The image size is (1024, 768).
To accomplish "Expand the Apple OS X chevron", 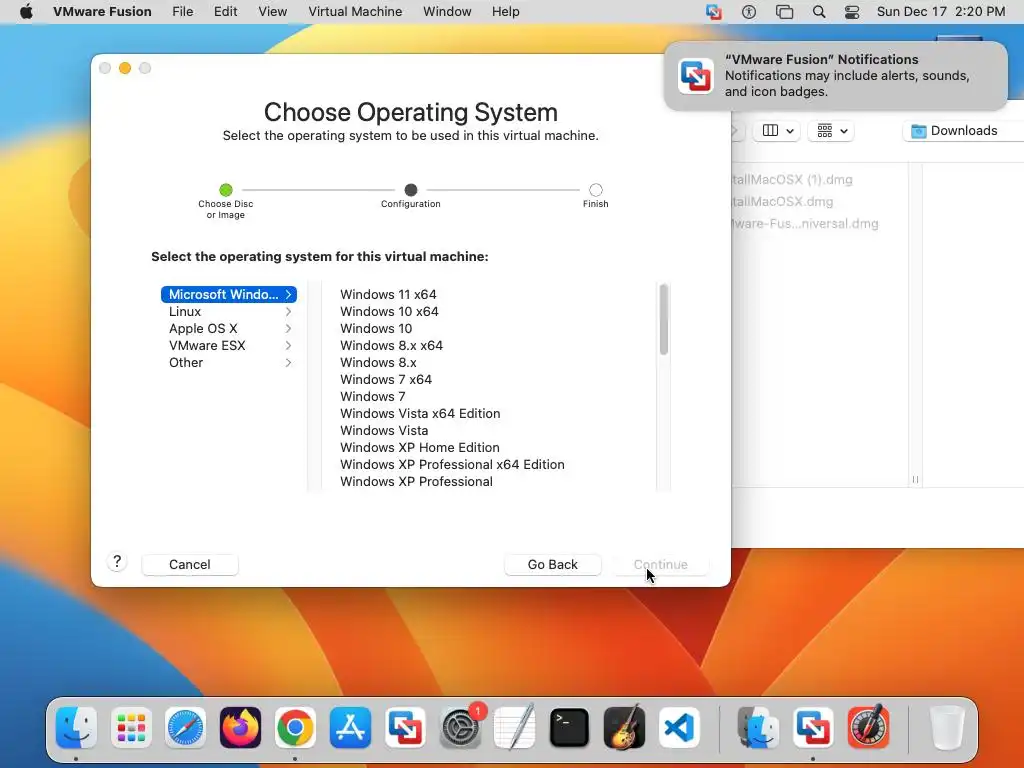I will coord(288,328).
